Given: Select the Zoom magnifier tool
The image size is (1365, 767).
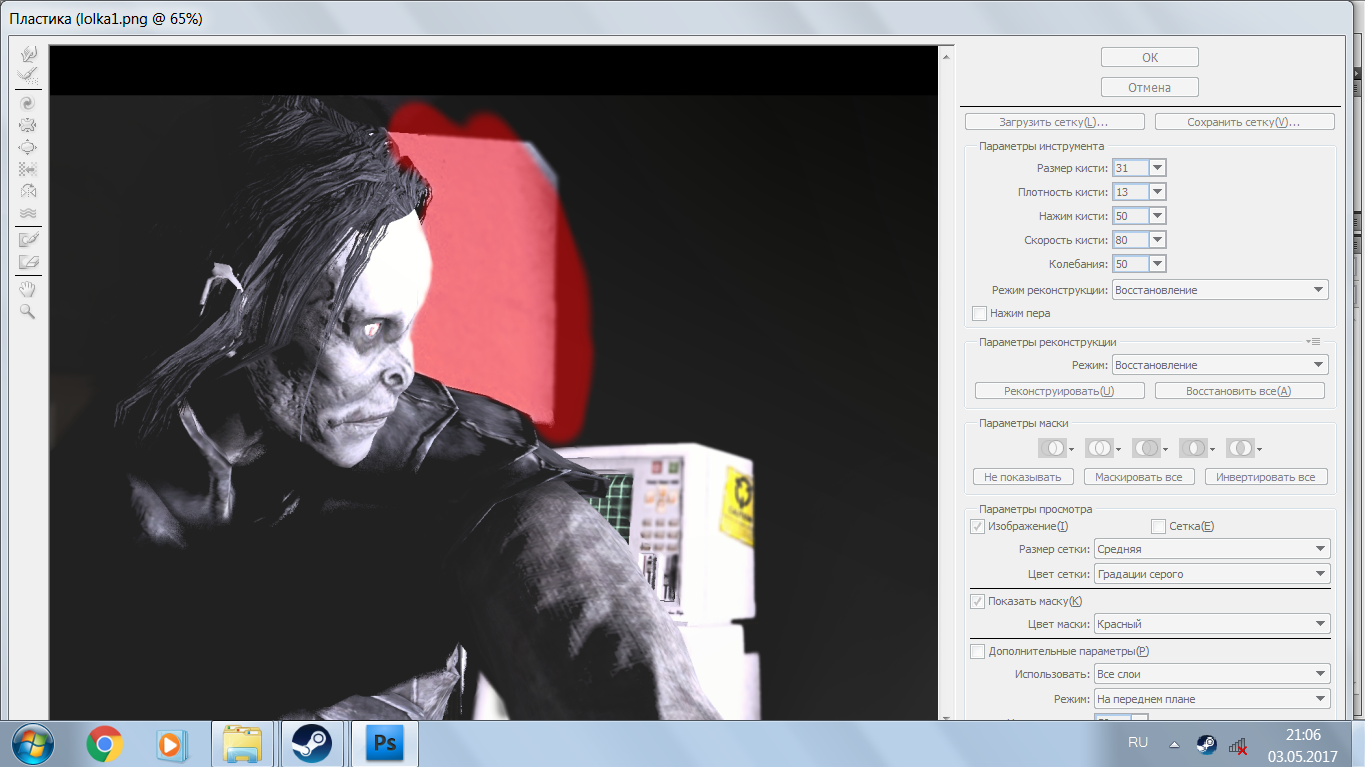Looking at the screenshot, I should coord(28,311).
